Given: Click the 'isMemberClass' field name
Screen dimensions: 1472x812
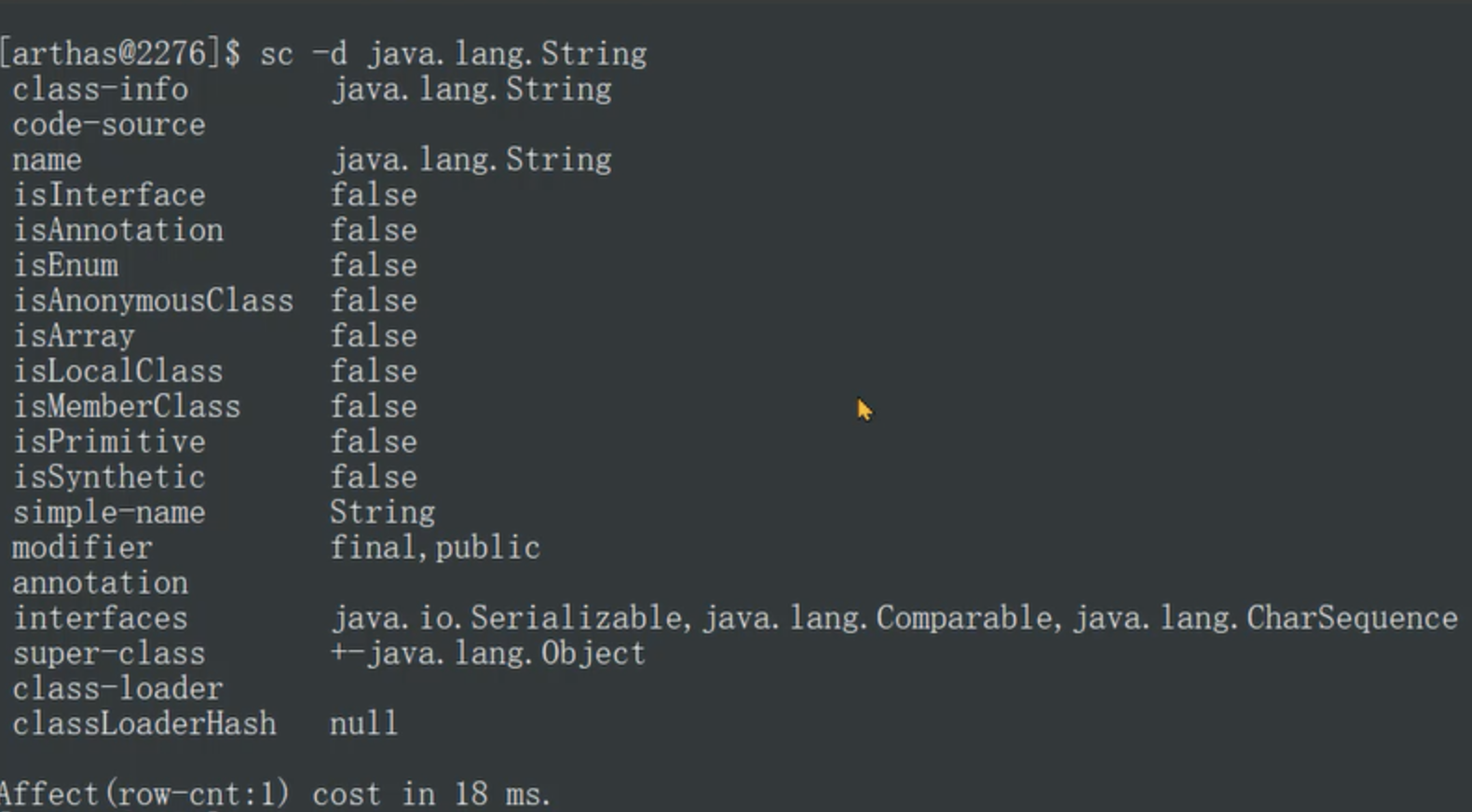Looking at the screenshot, I should [126, 407].
